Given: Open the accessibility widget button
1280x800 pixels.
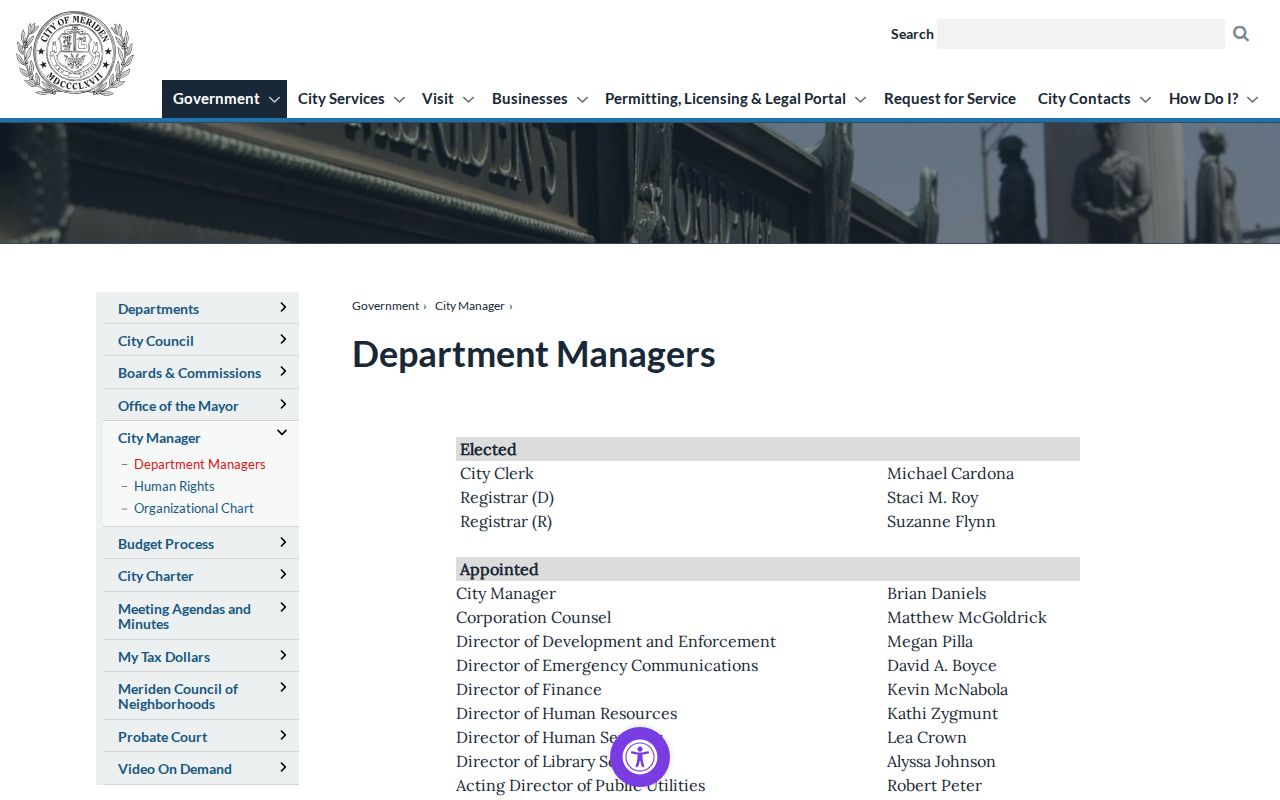Looking at the screenshot, I should click(x=640, y=757).
